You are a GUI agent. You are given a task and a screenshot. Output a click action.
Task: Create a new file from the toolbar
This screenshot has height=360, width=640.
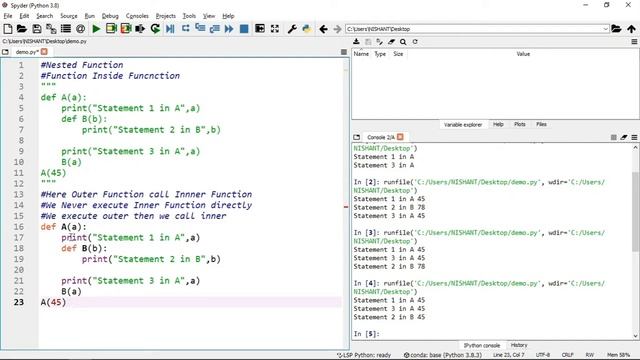point(8,29)
